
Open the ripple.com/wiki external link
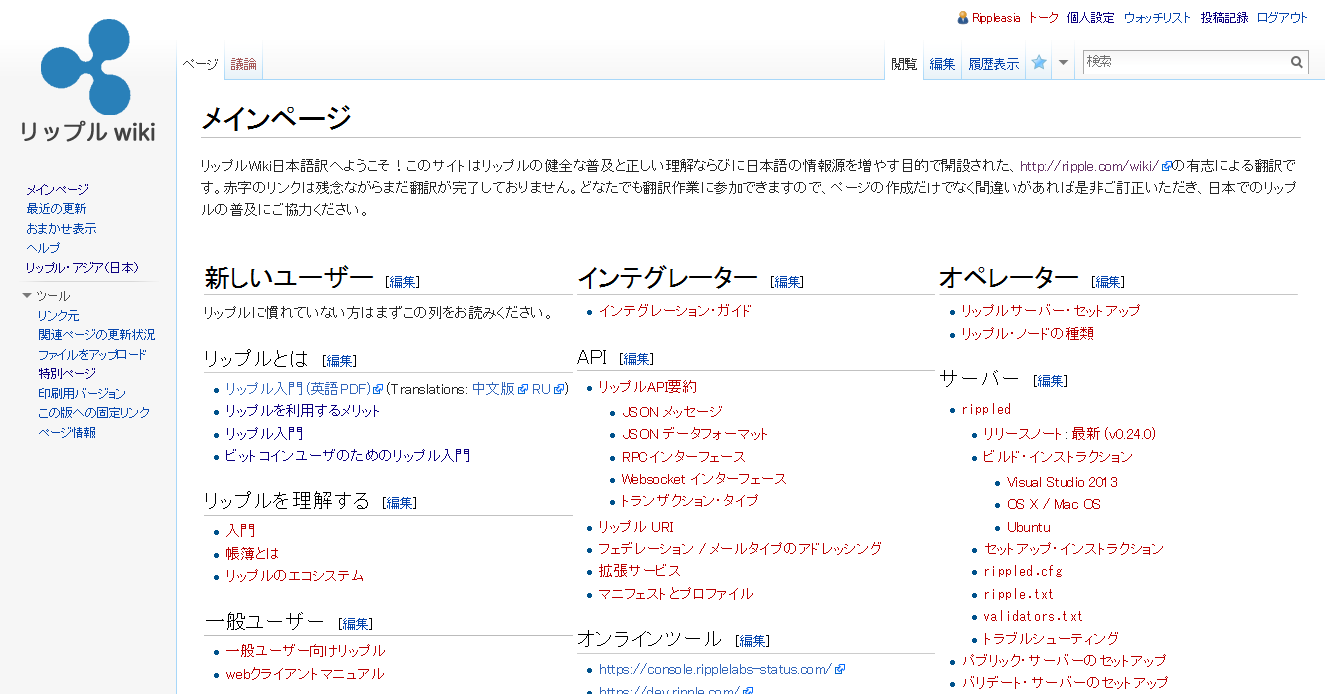1094,166
